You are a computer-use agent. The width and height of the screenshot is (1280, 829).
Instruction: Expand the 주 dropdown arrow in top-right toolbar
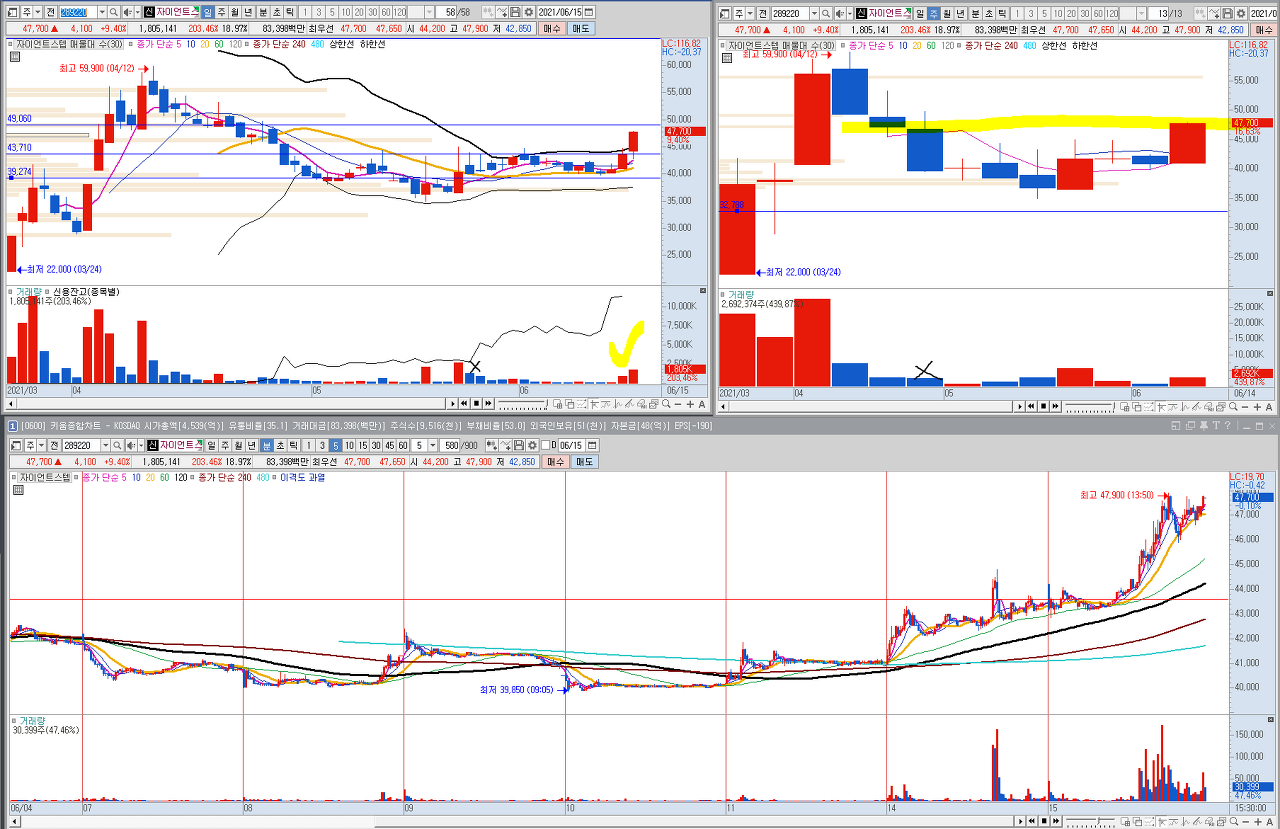(x=750, y=13)
